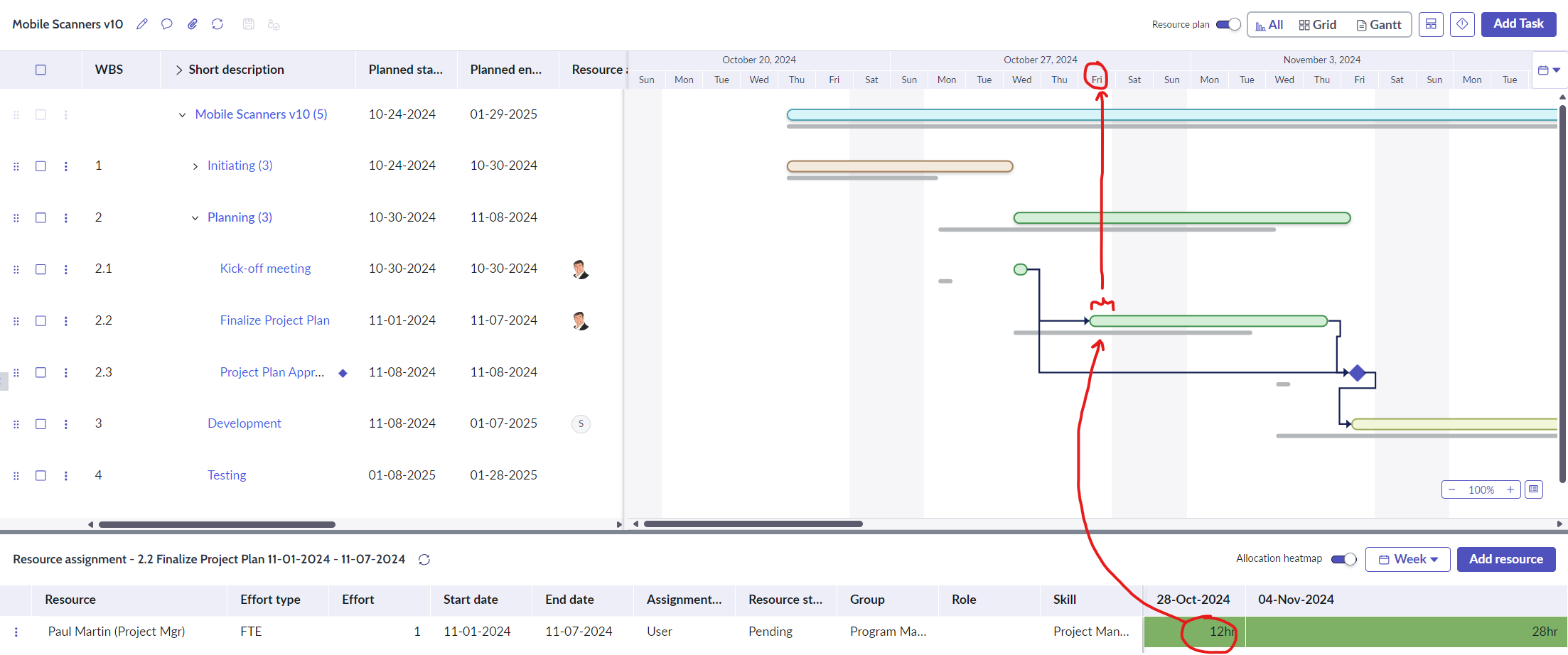Open row menu for Development task
This screenshot has height=655, width=1568.
tap(66, 424)
